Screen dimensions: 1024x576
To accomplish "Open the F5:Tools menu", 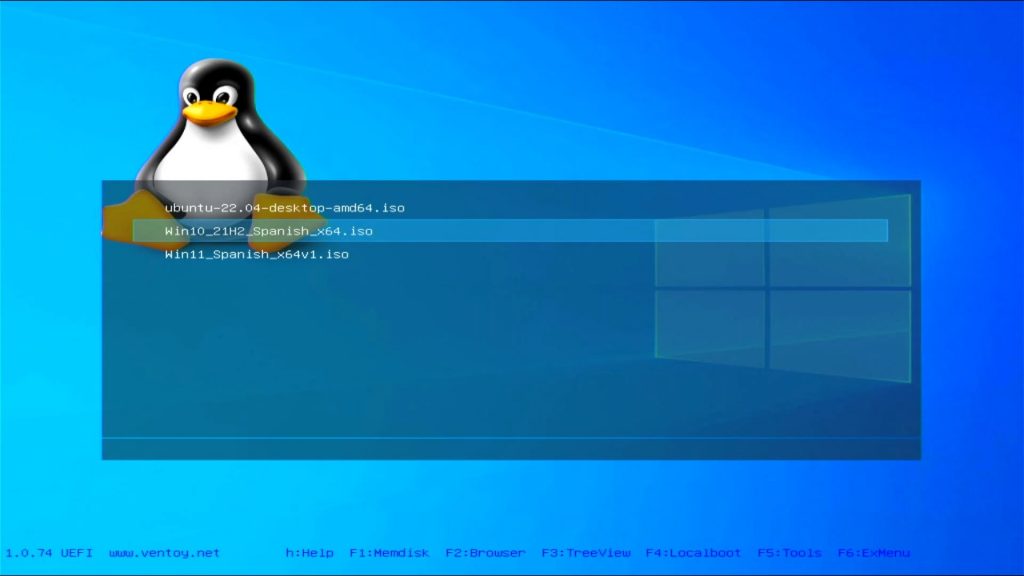I will [790, 552].
